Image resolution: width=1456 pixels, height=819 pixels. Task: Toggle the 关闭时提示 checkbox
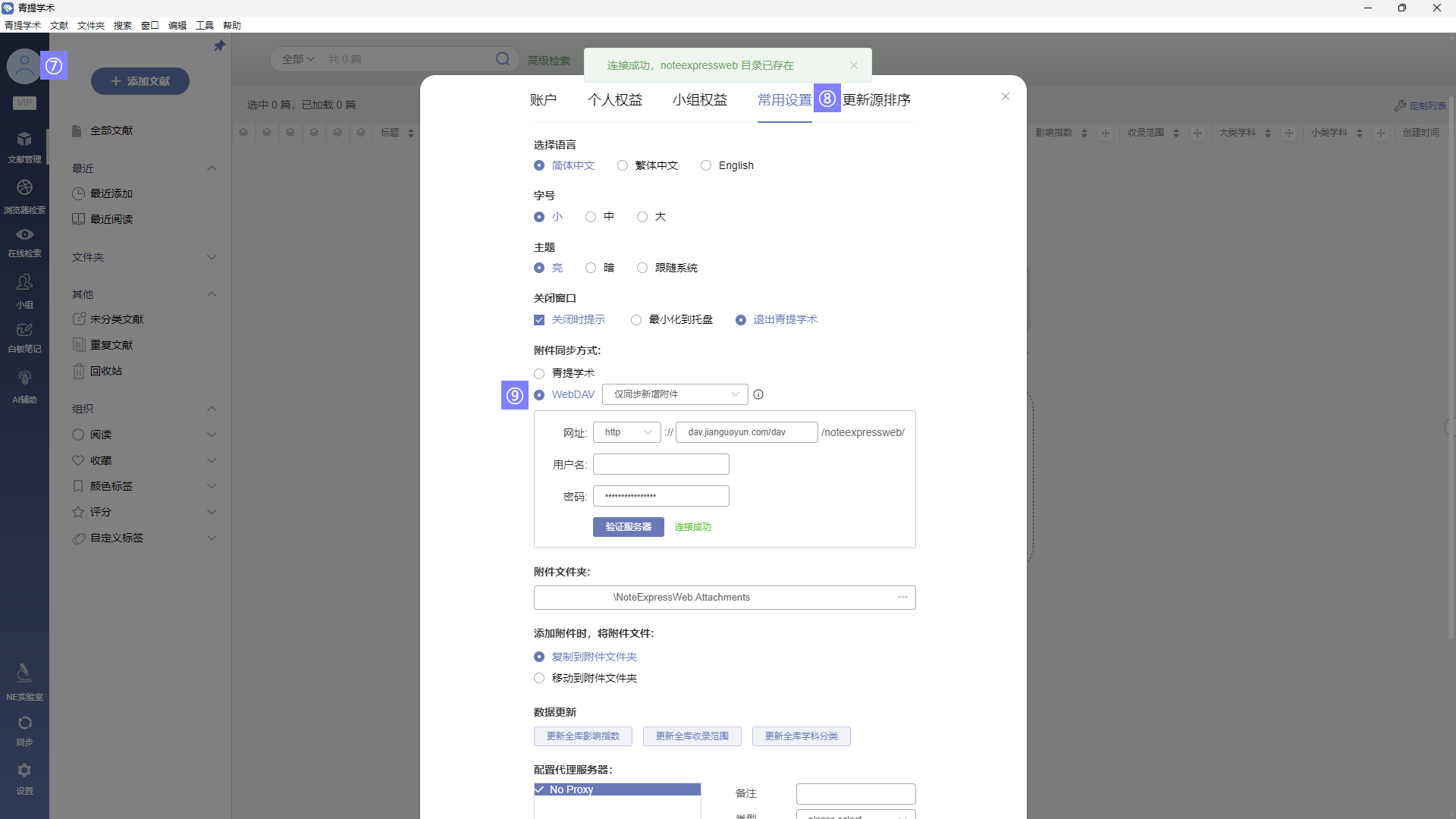pos(539,320)
